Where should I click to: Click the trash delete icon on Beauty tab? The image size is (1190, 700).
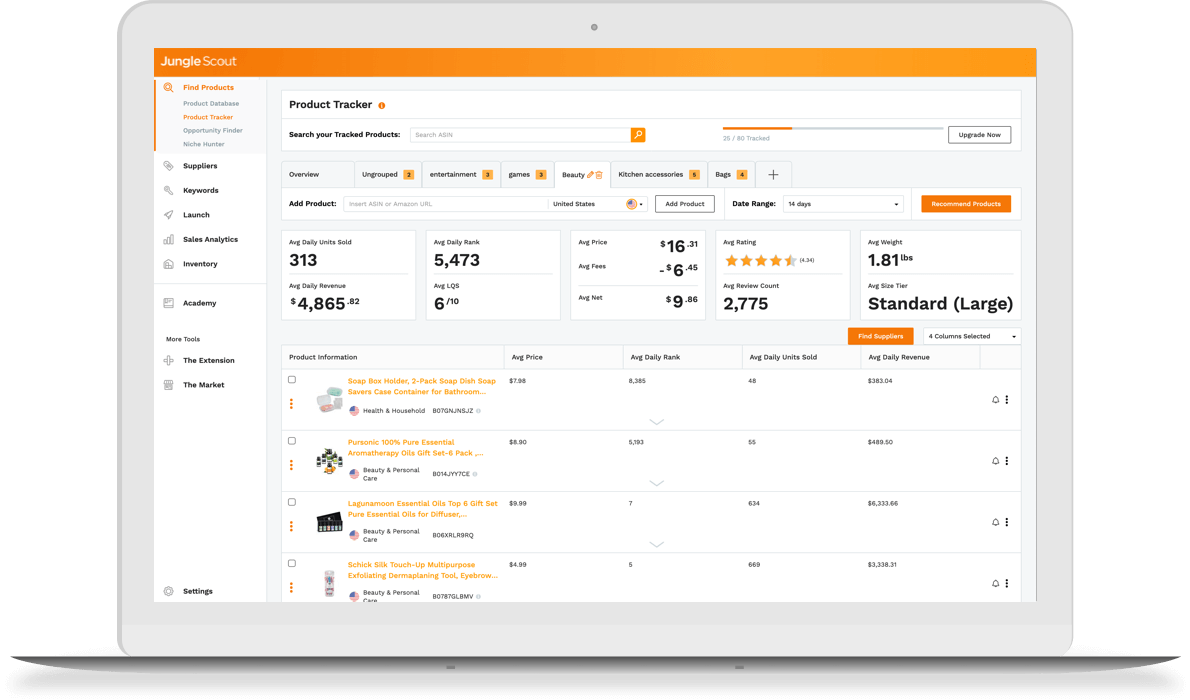(599, 175)
